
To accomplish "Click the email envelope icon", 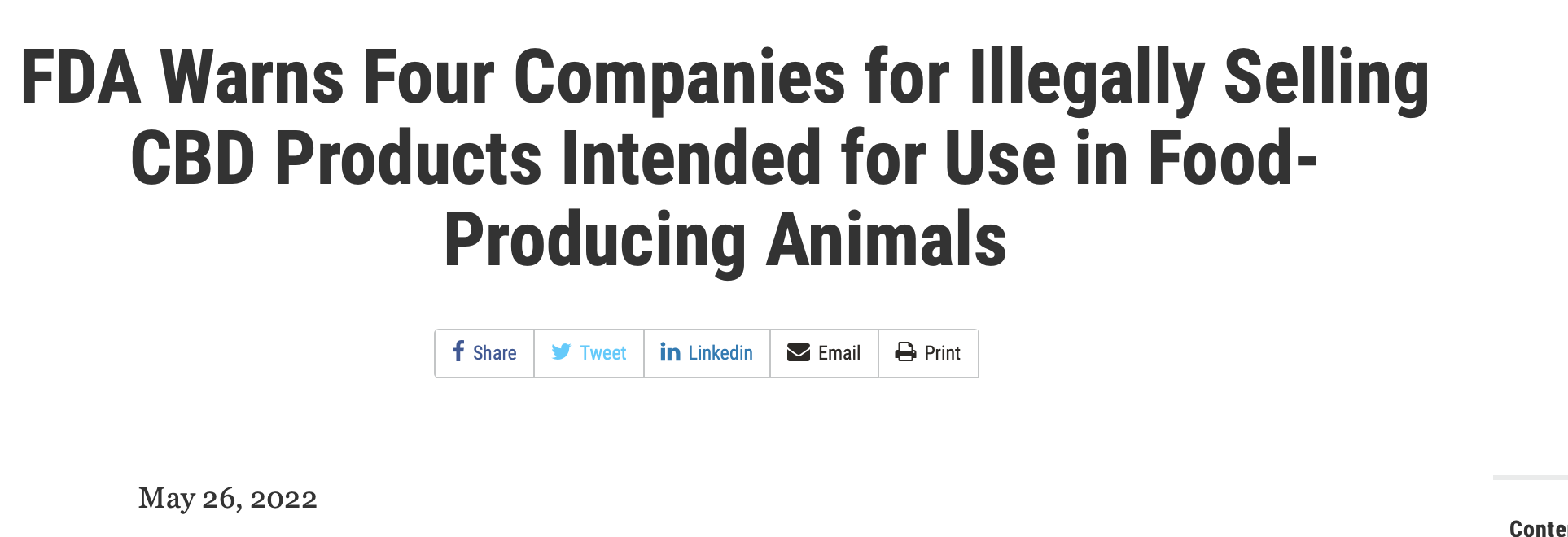I will click(798, 352).
